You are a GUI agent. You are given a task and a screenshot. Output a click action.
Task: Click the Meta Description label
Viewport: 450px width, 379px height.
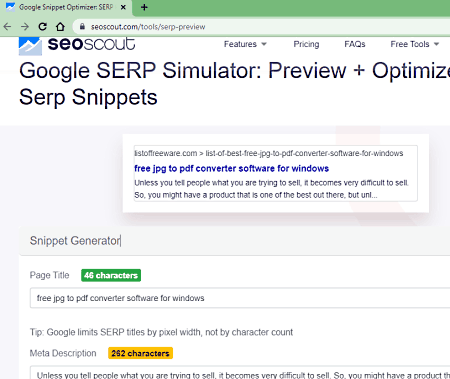point(63,353)
